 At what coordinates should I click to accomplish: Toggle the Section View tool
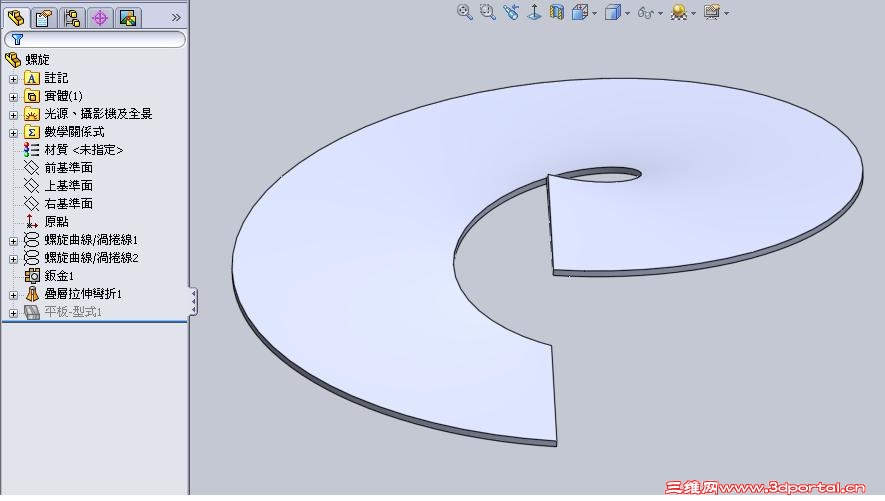[x=557, y=12]
